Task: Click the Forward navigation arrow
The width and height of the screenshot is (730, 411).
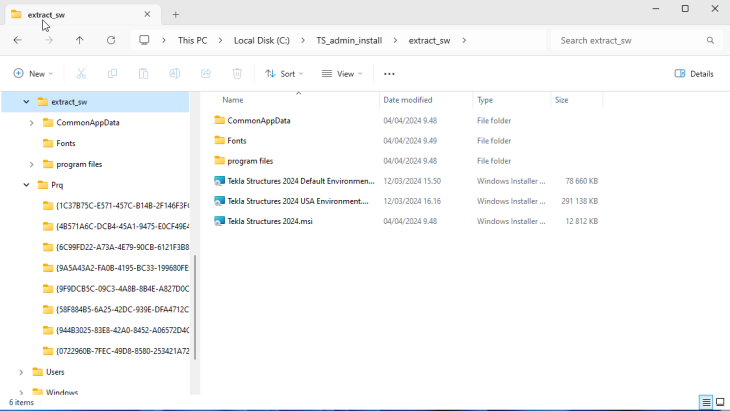Action: 48,40
